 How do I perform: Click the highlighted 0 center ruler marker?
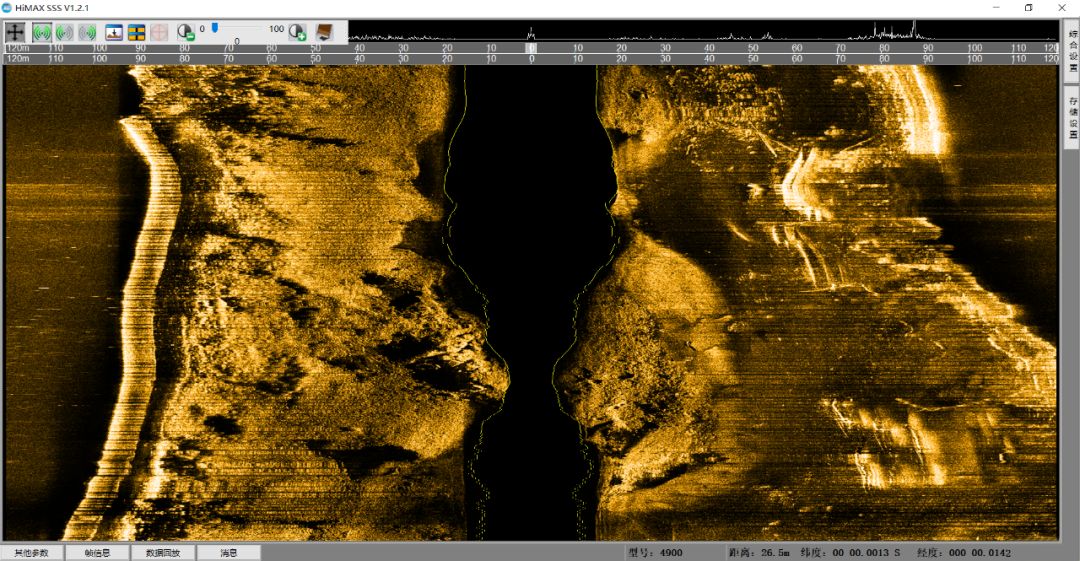coord(531,48)
